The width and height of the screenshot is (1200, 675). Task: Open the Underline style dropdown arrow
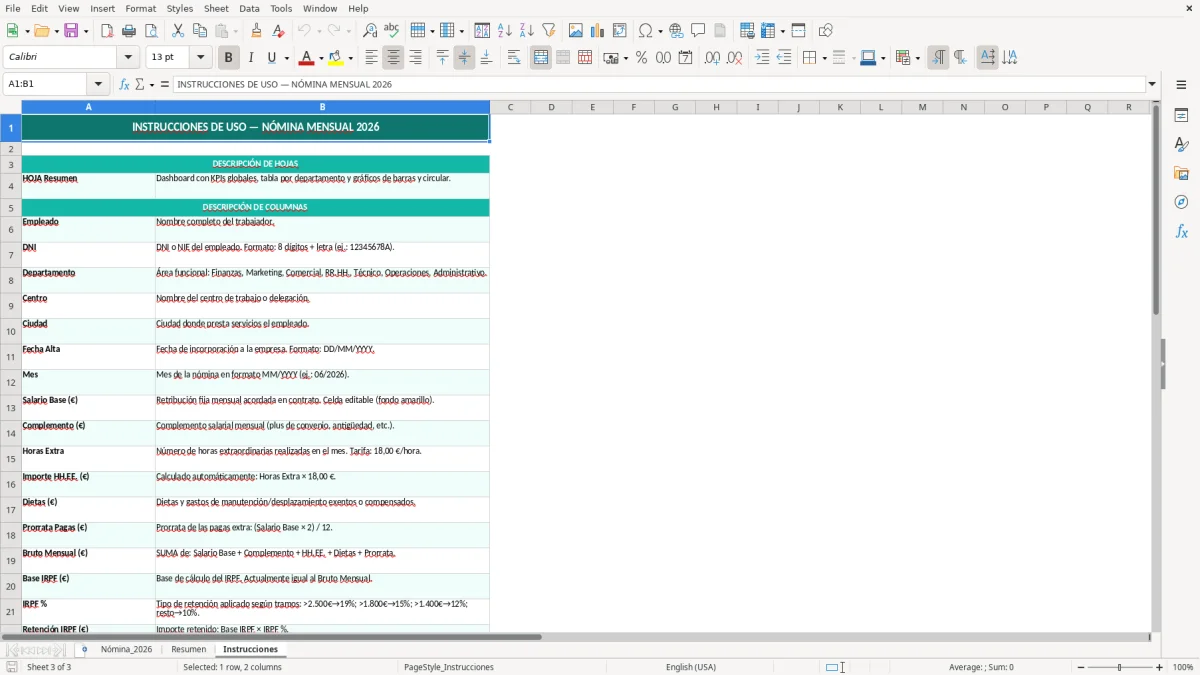coord(285,58)
